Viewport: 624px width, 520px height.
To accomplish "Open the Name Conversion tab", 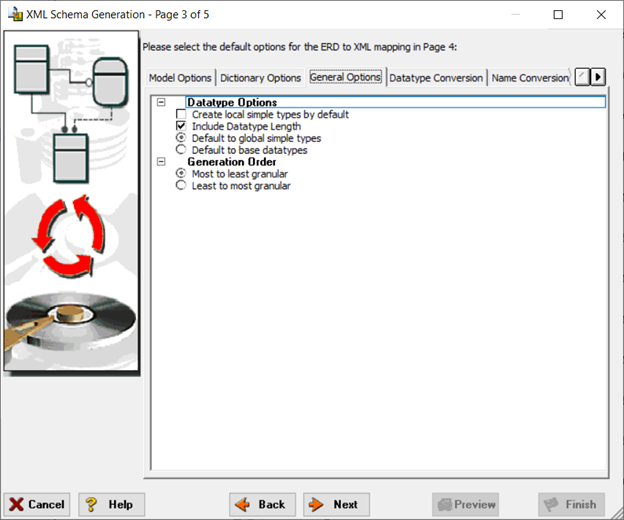I will pos(529,78).
